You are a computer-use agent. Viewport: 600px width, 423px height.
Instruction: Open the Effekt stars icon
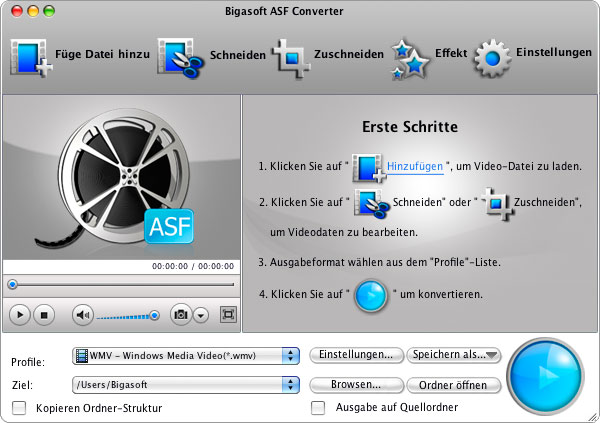click(410, 59)
